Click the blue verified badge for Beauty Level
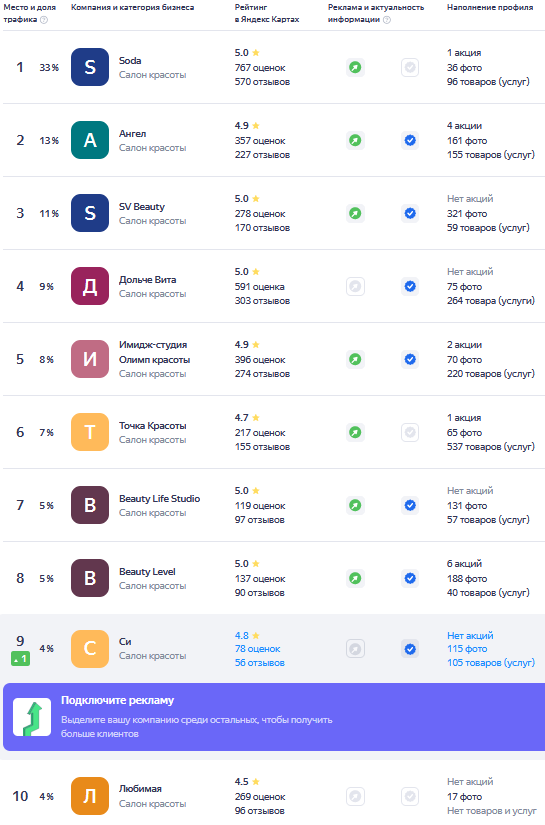This screenshot has height=825, width=545. coord(410,578)
